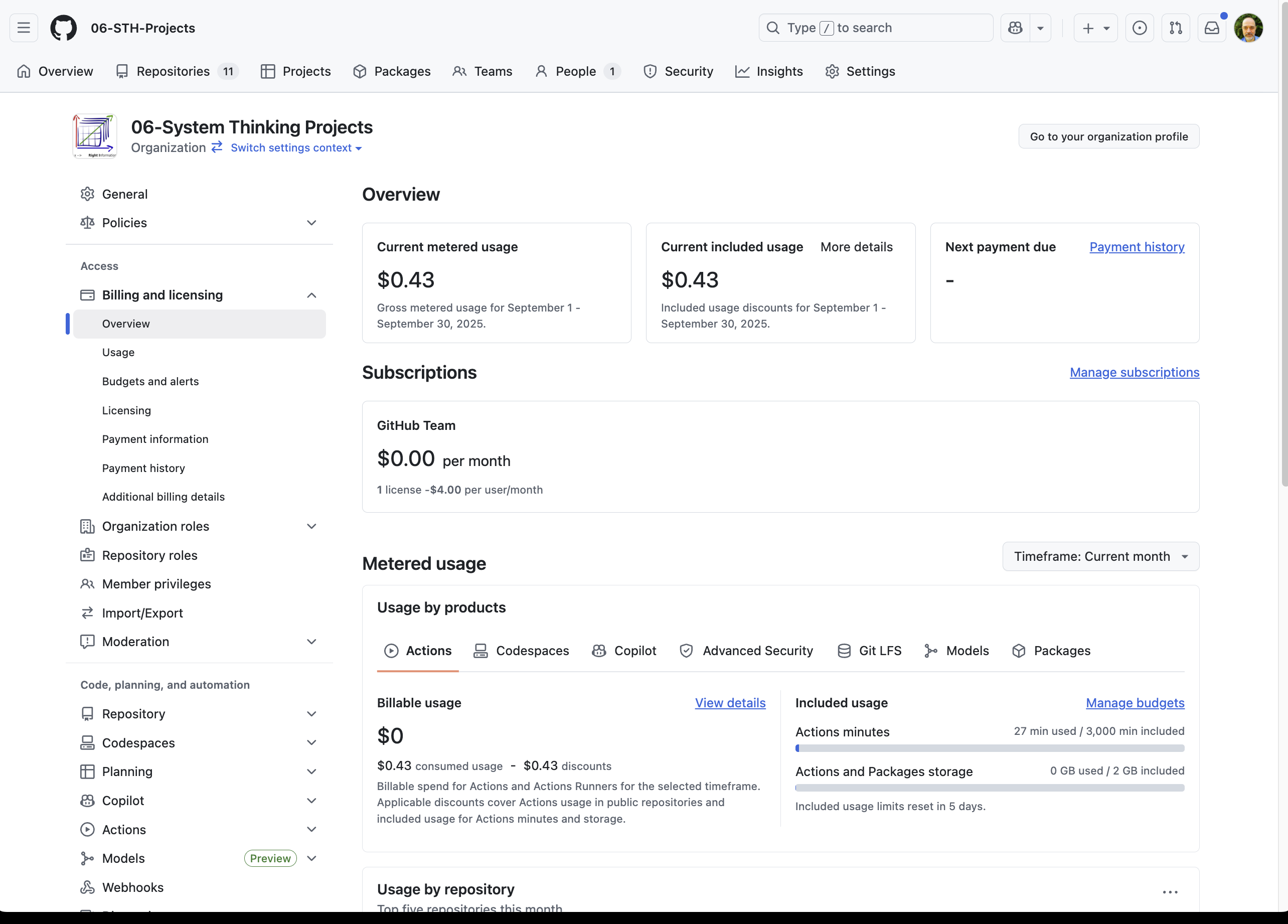Open pull requests icon in header
This screenshot has width=1288, height=924.
coord(1176,28)
